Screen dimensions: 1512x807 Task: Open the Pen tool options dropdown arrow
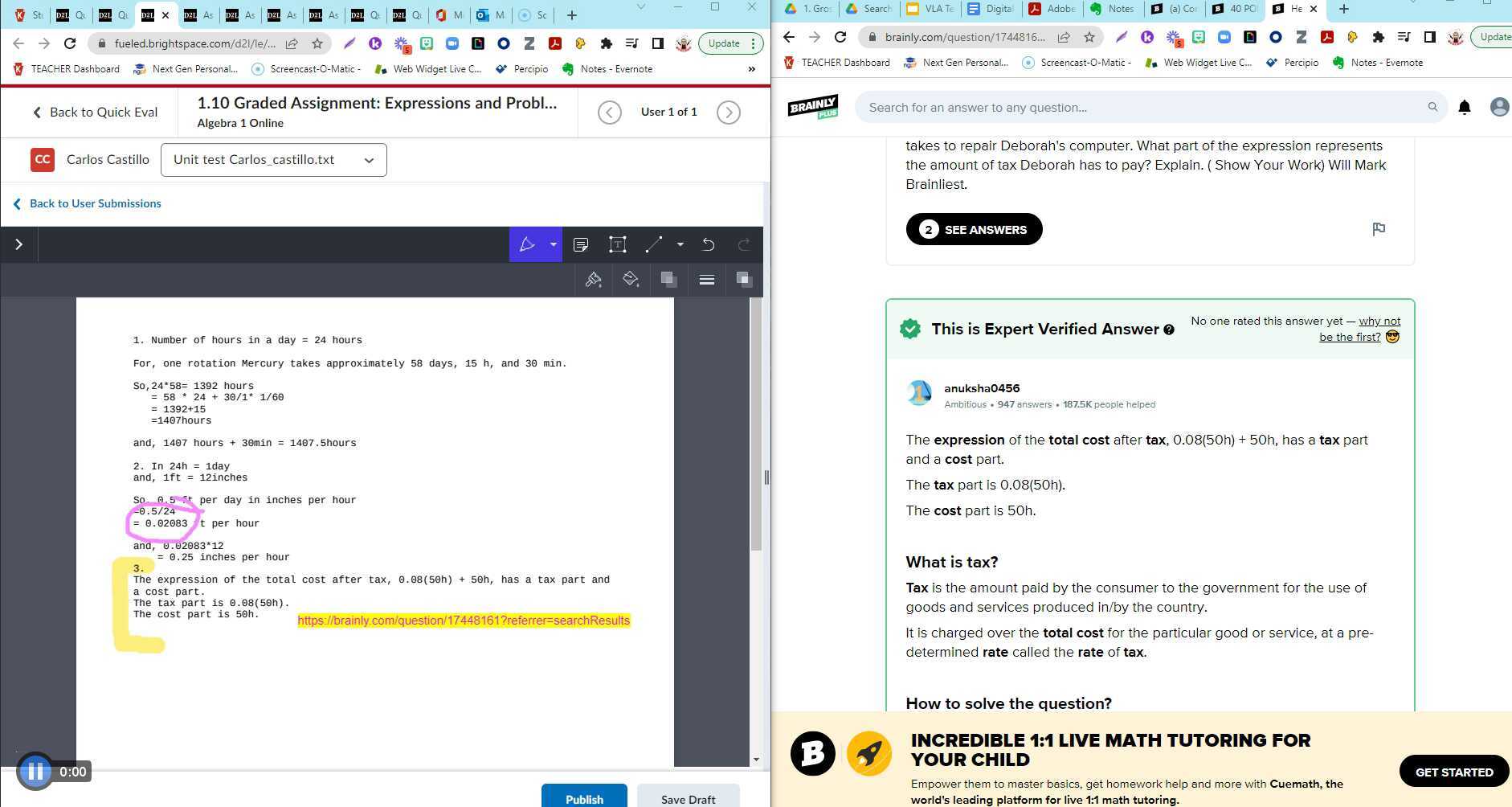tap(552, 244)
